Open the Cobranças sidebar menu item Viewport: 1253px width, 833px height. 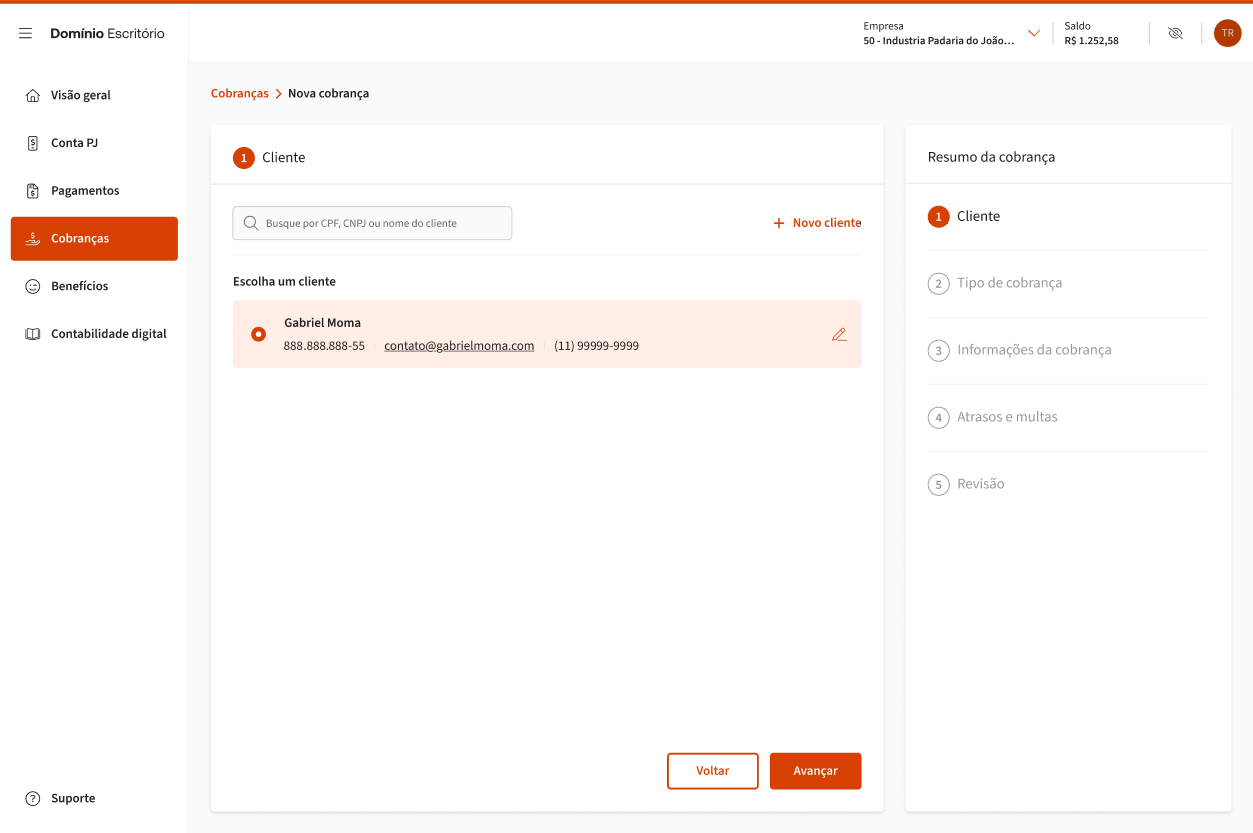[x=94, y=239]
